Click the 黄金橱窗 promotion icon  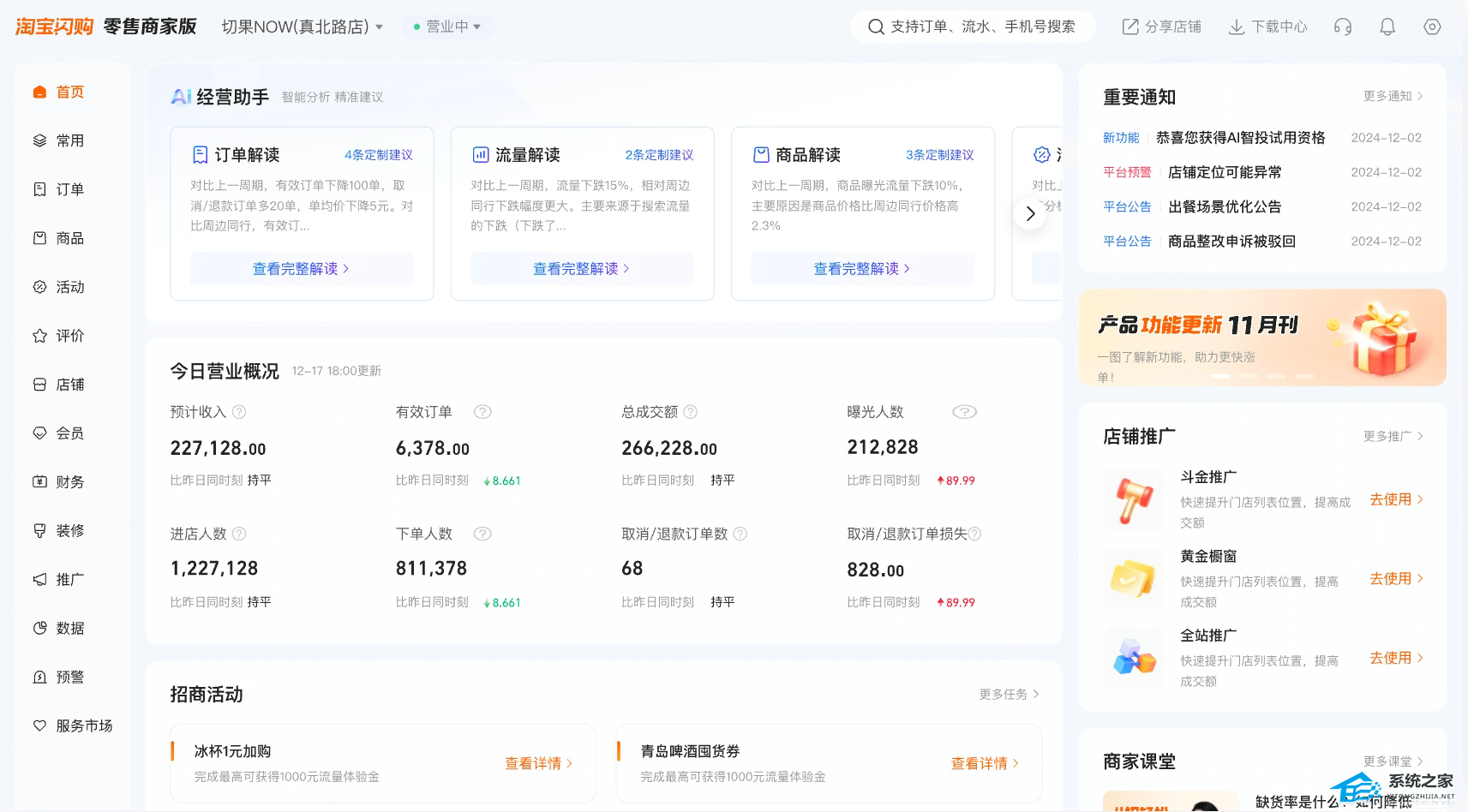pos(1133,578)
